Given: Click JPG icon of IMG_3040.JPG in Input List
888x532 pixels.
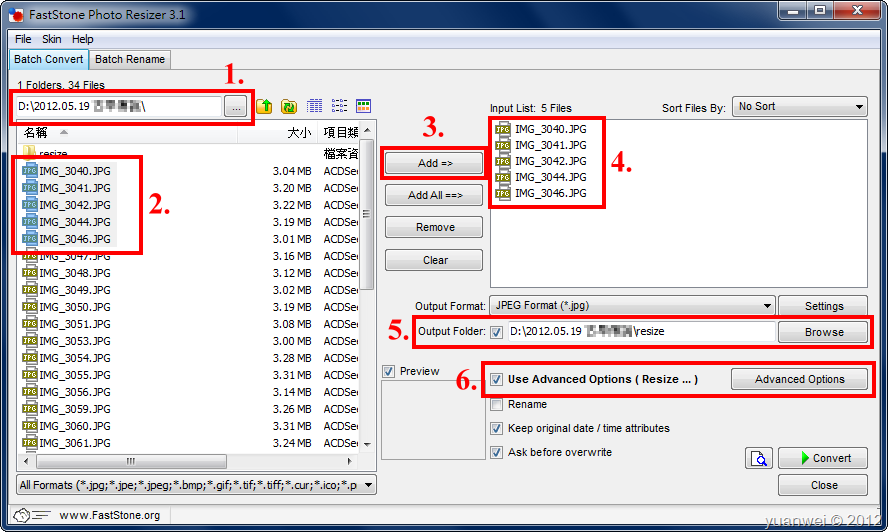Looking at the screenshot, I should (503, 129).
